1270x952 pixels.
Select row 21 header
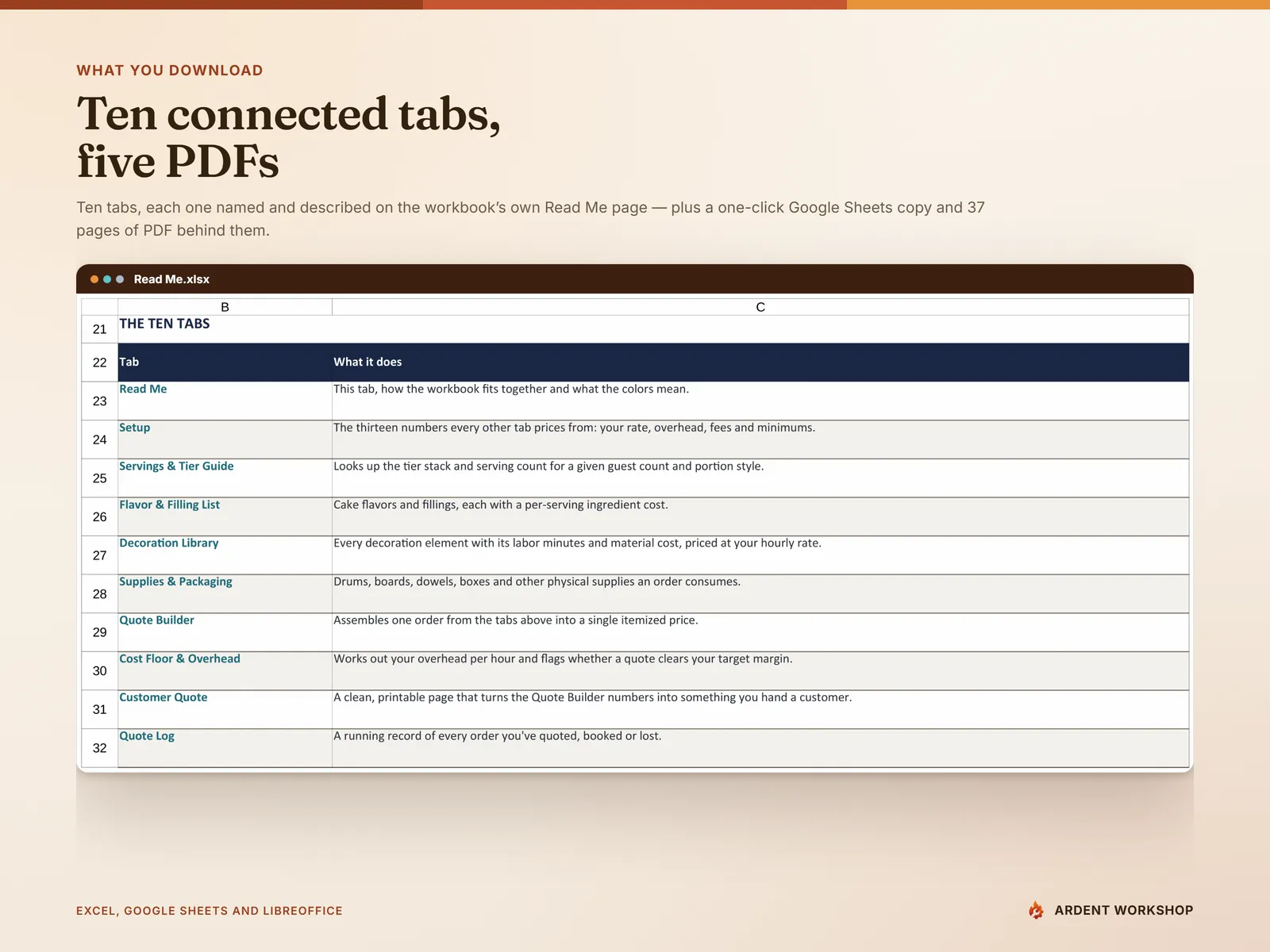point(99,329)
